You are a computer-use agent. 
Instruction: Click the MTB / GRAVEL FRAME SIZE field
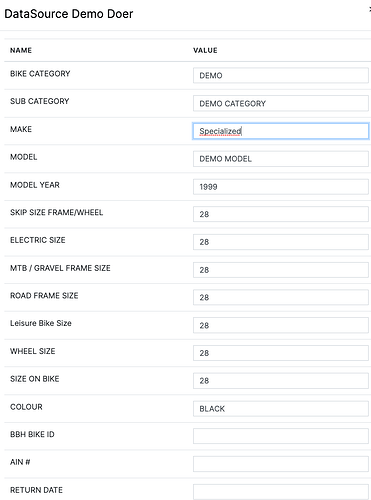point(281,270)
